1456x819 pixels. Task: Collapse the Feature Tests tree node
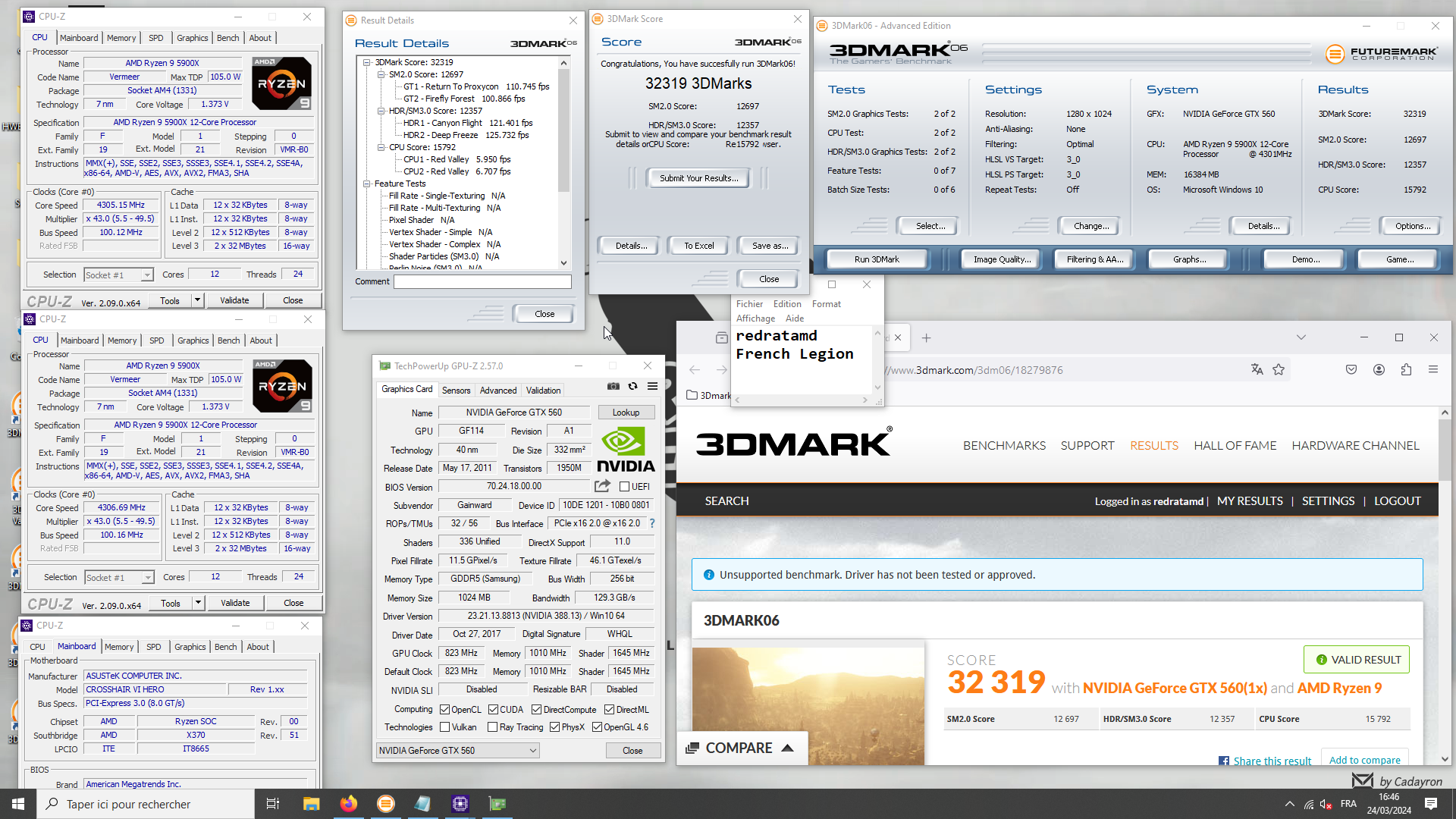click(368, 184)
